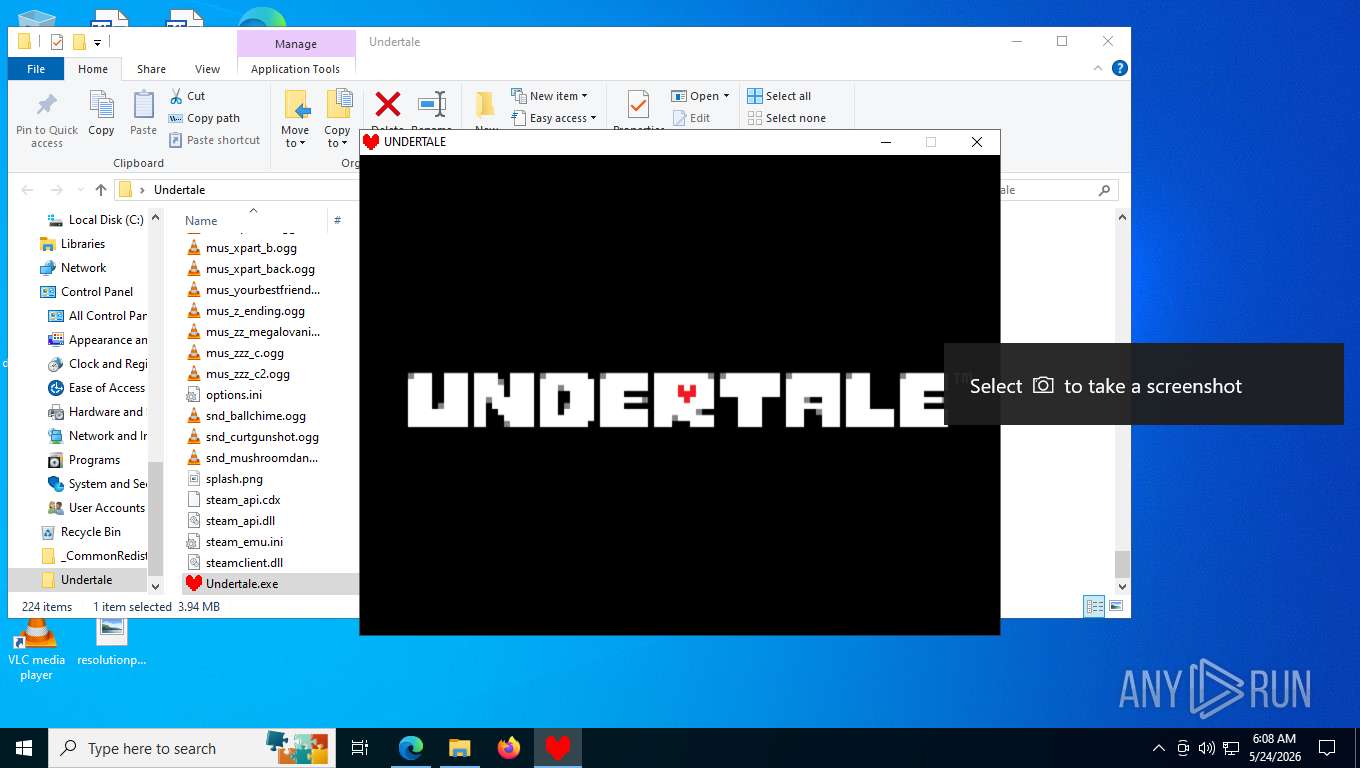The height and width of the screenshot is (768, 1360).
Task: Click the New folder icon
Action: [485, 105]
